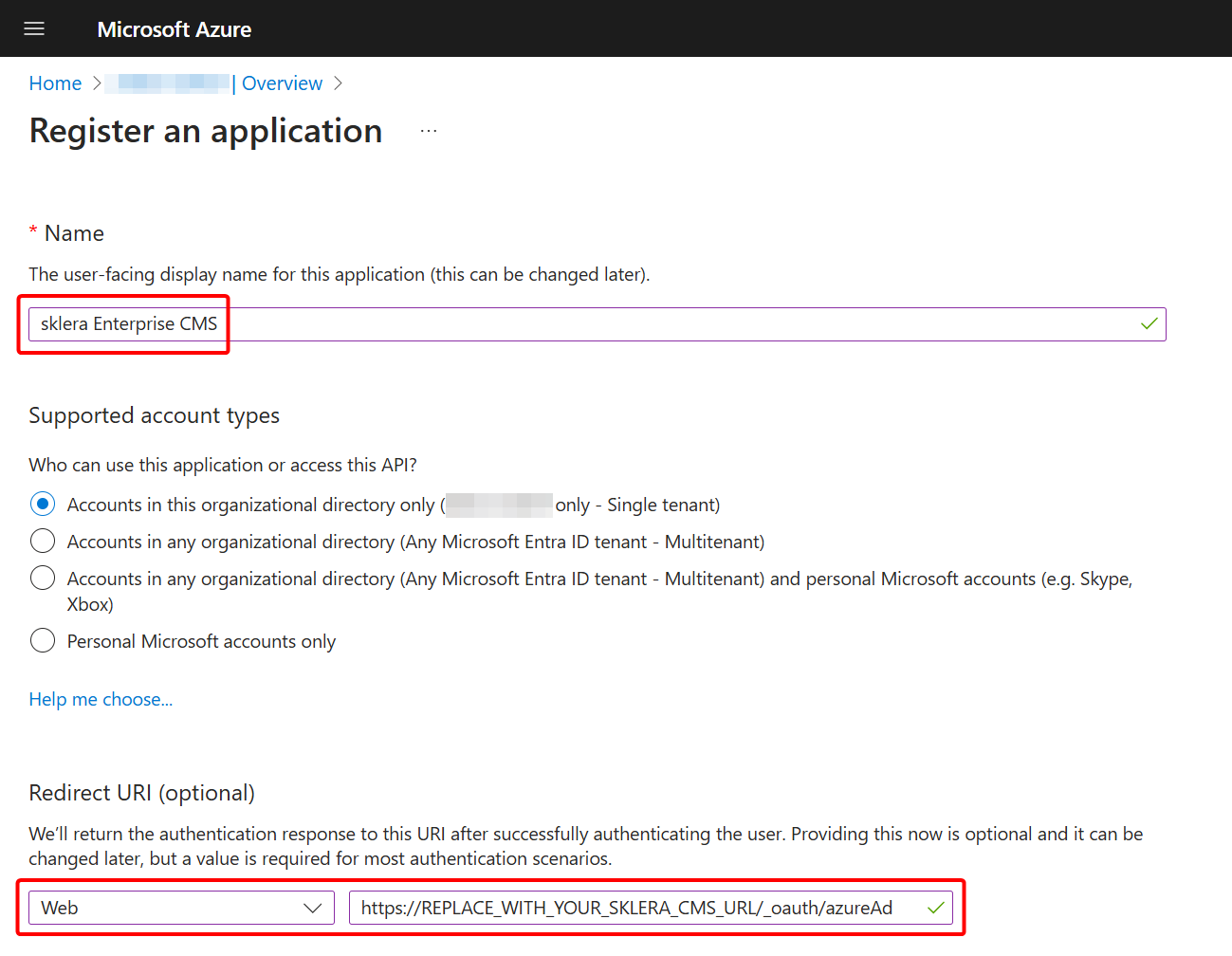Click the Supported account types heading
The image size is (1232, 956).
tap(154, 415)
